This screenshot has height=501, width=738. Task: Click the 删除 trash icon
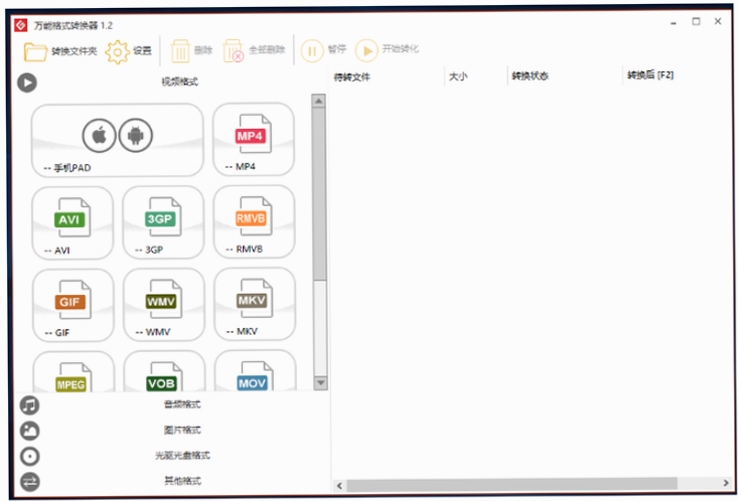[180, 51]
